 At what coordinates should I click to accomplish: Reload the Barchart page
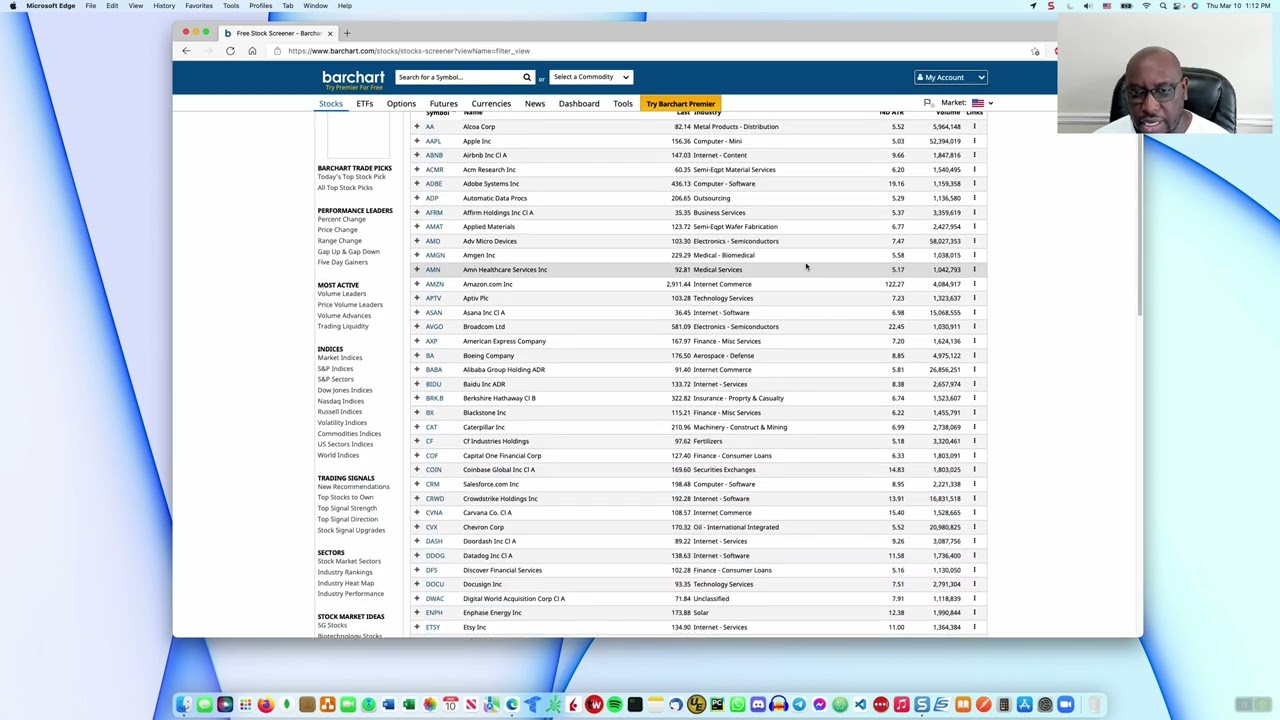tap(230, 51)
